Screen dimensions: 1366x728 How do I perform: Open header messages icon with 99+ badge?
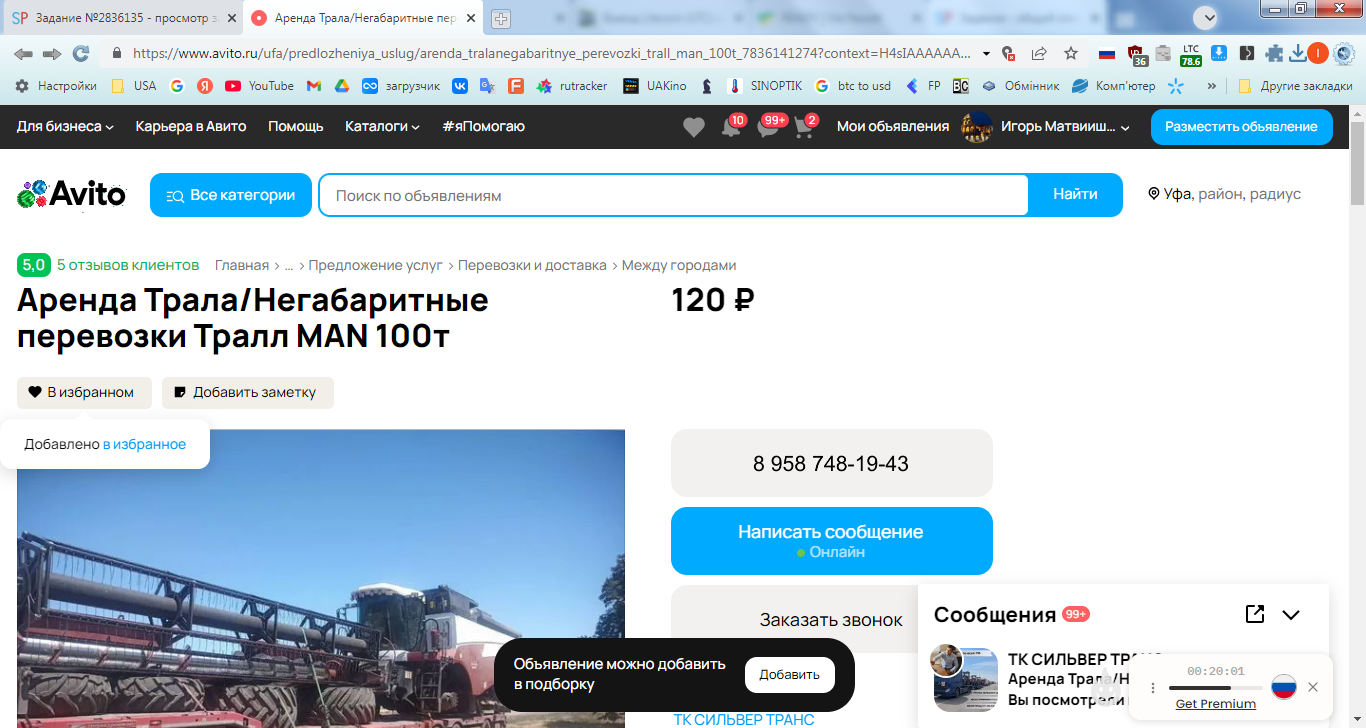coord(768,127)
